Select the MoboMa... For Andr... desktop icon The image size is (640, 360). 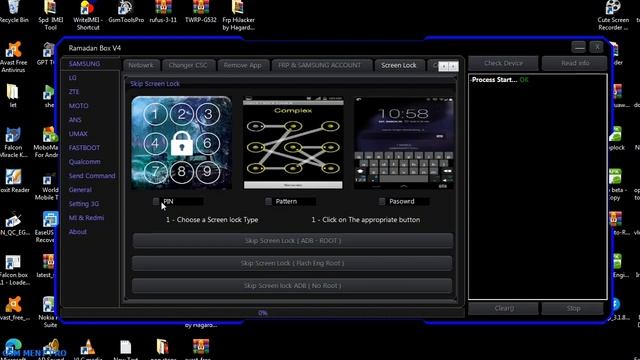tap(46, 142)
